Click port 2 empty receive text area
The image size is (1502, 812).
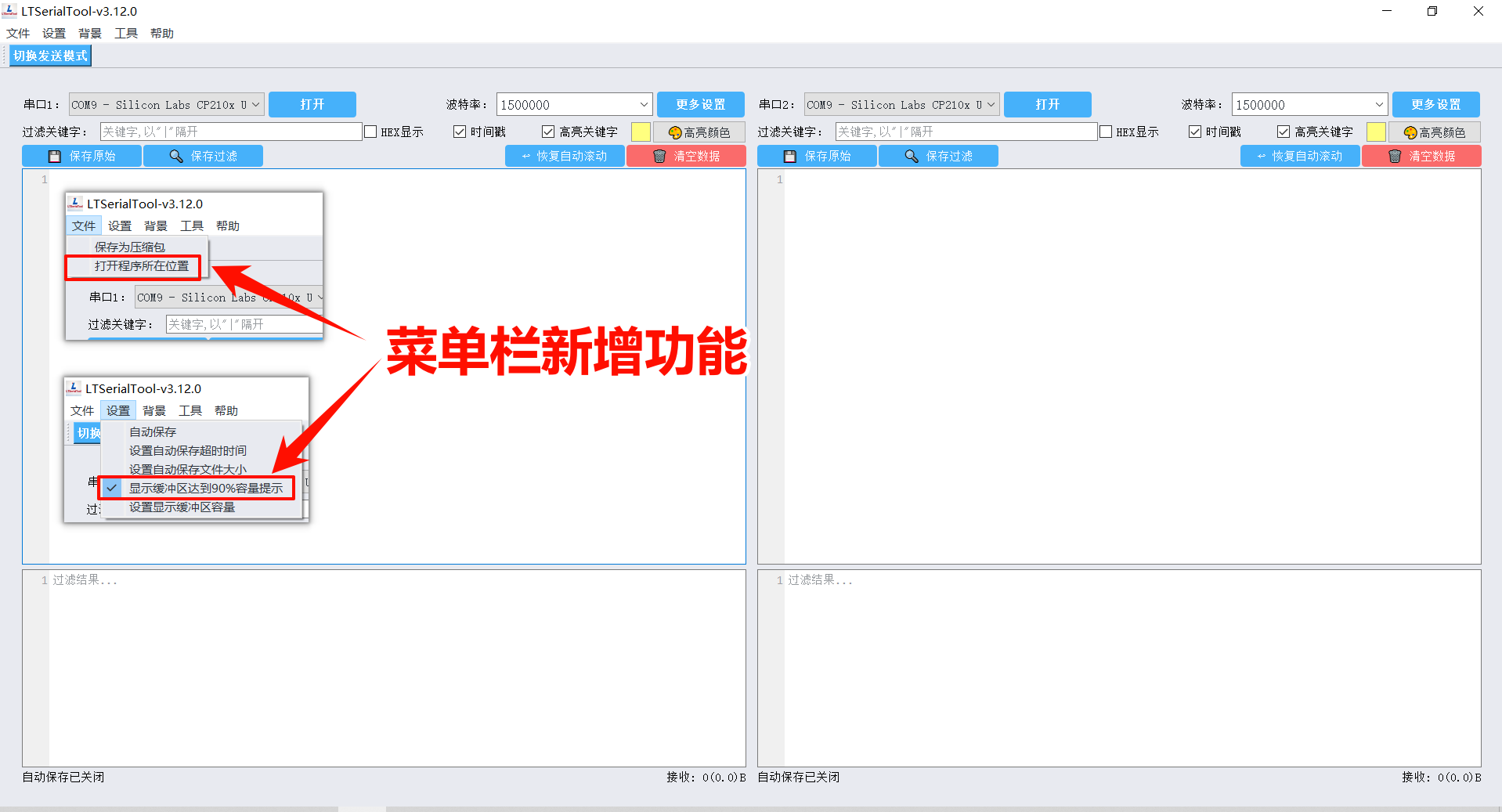(1119, 366)
